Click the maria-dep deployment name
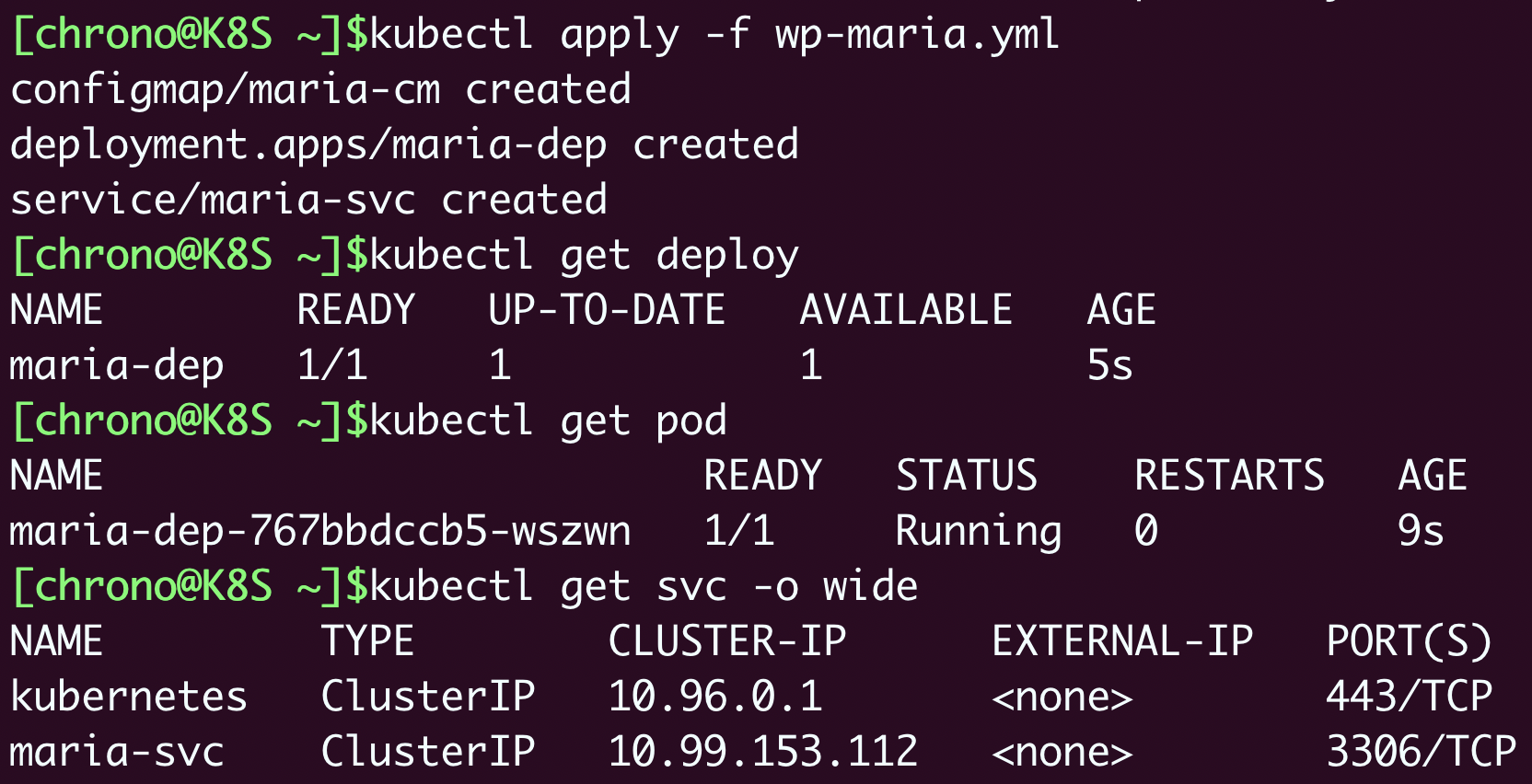This screenshot has height=784, width=1532. pyautogui.click(x=117, y=366)
